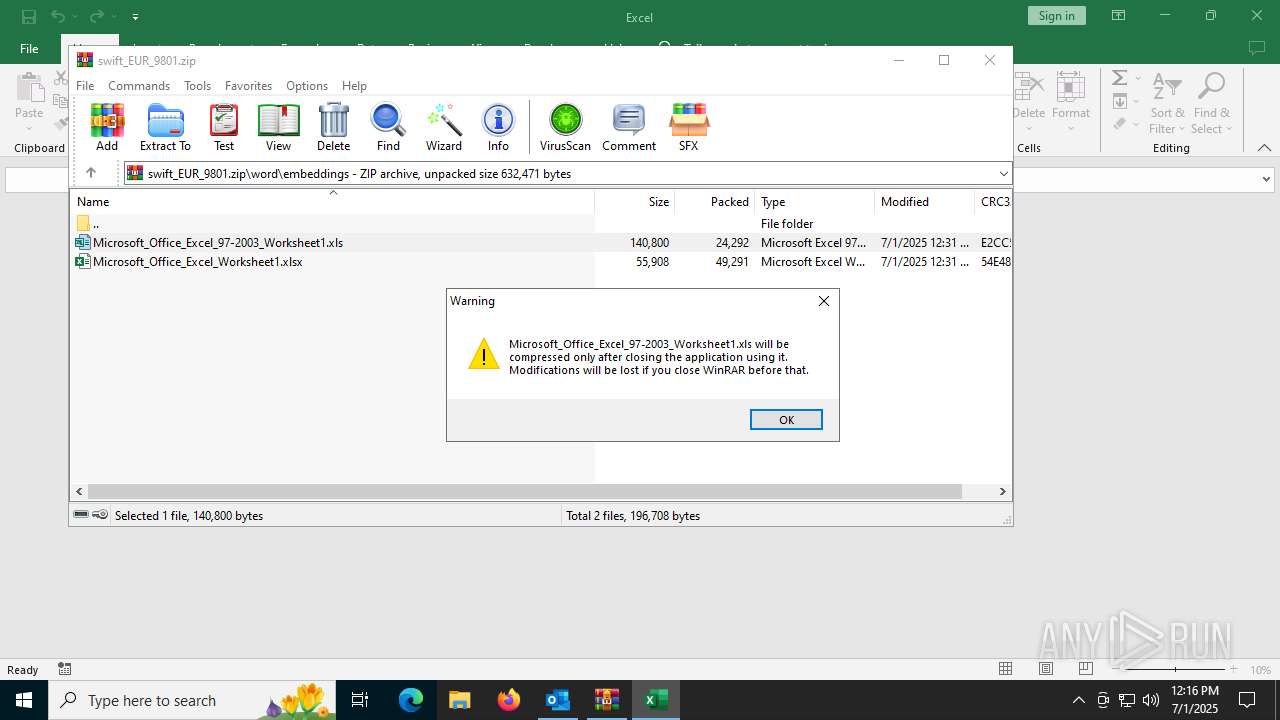This screenshot has height=720, width=1280.
Task: Go up one folder level arrow
Action: tap(90, 173)
